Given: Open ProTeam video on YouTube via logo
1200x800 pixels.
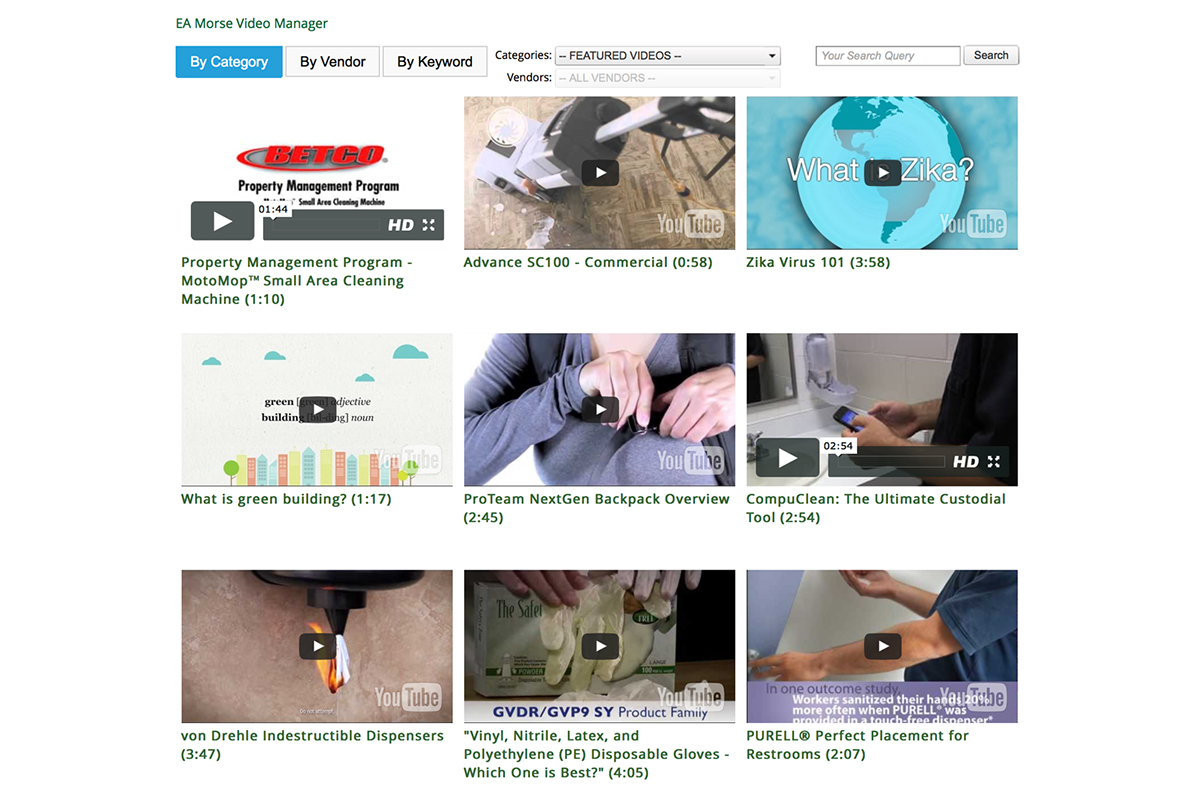Looking at the screenshot, I should click(690, 461).
